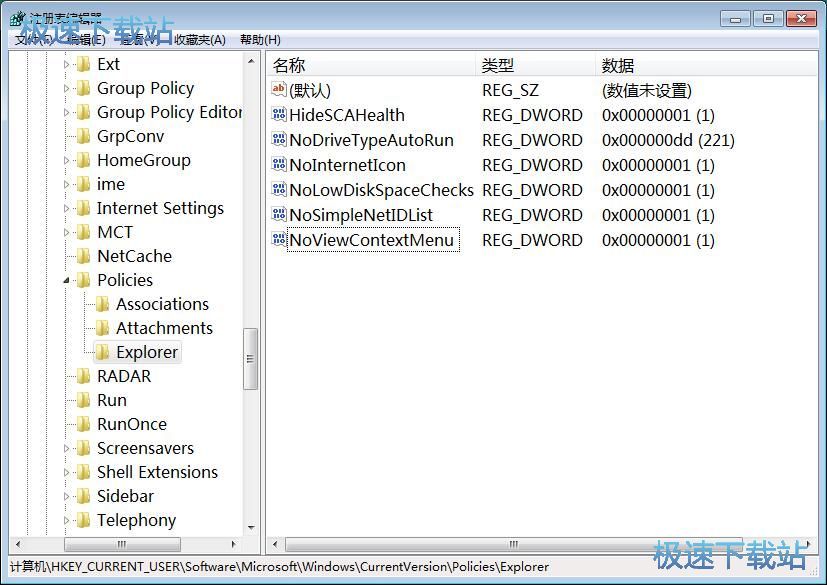Select the HideSCAHealth value name
The height and width of the screenshot is (585, 827).
[x=347, y=115]
